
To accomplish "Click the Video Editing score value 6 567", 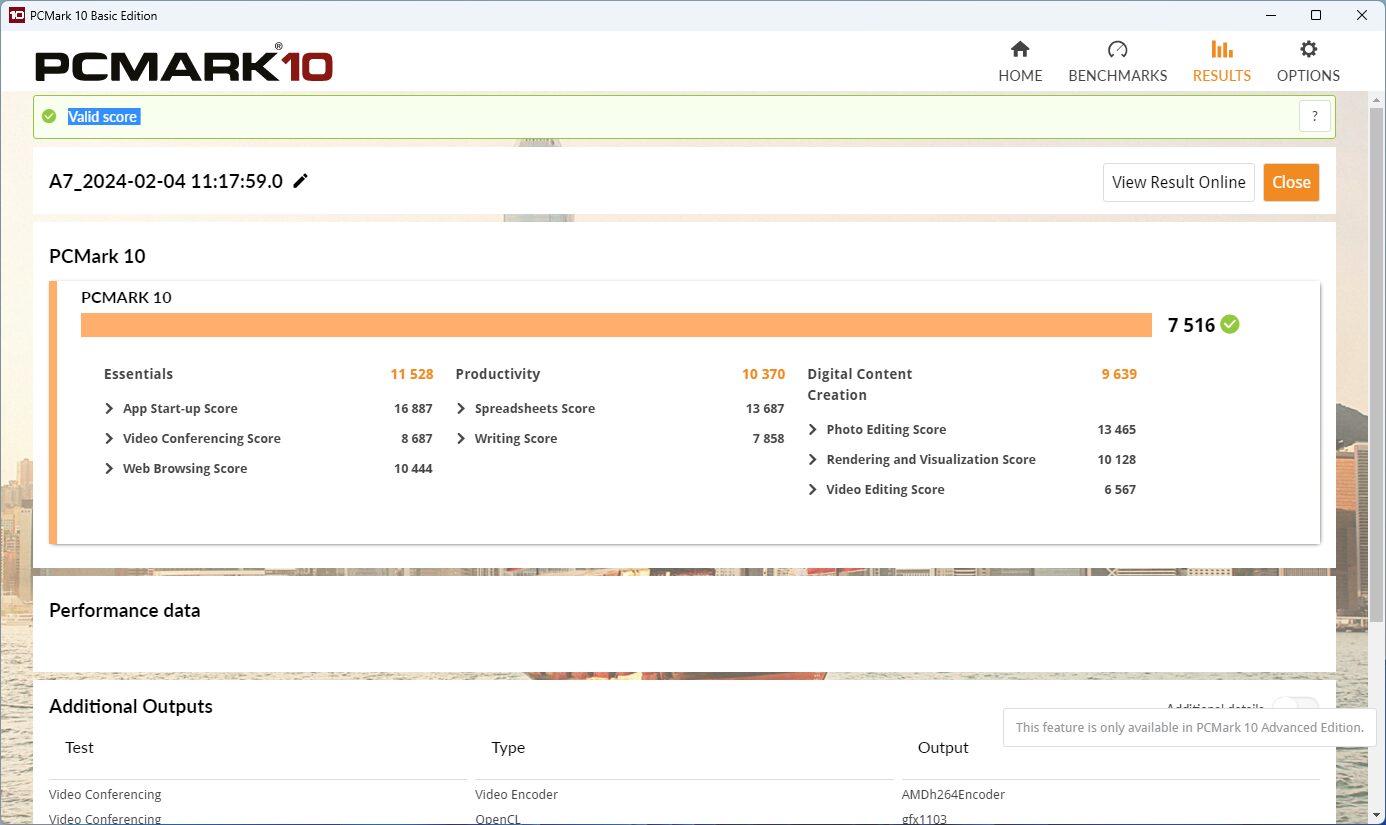I will 1120,489.
